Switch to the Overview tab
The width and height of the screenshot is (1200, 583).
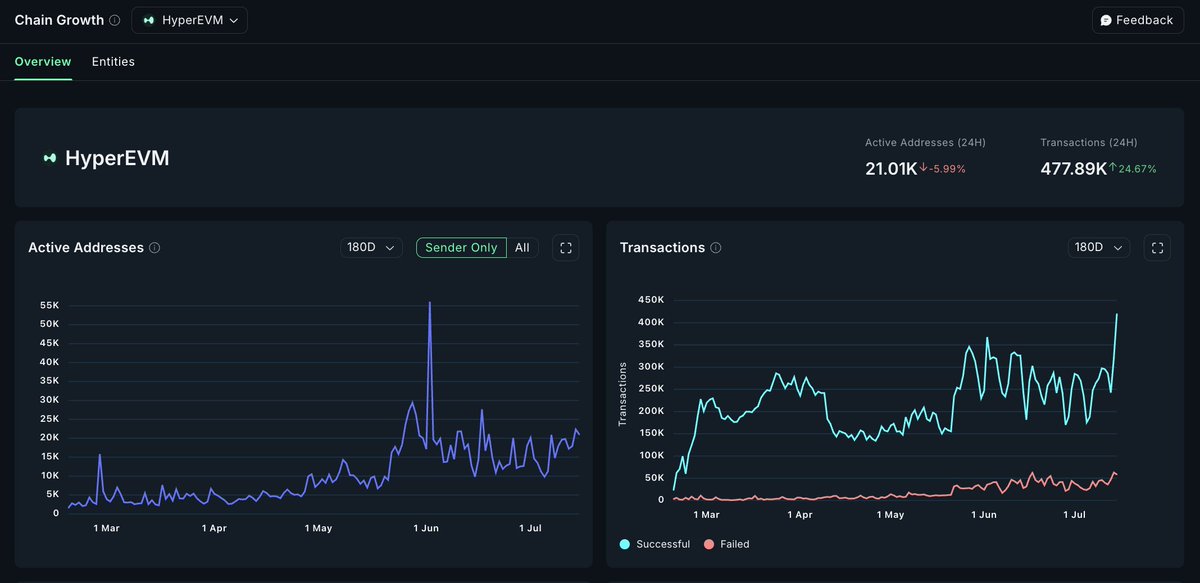(x=43, y=62)
